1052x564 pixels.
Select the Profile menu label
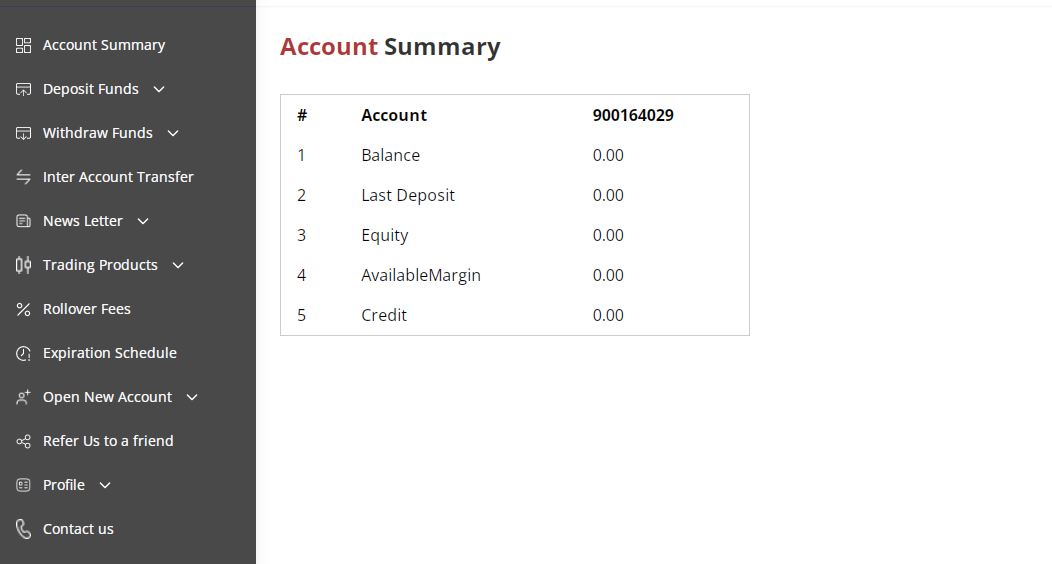click(x=64, y=485)
